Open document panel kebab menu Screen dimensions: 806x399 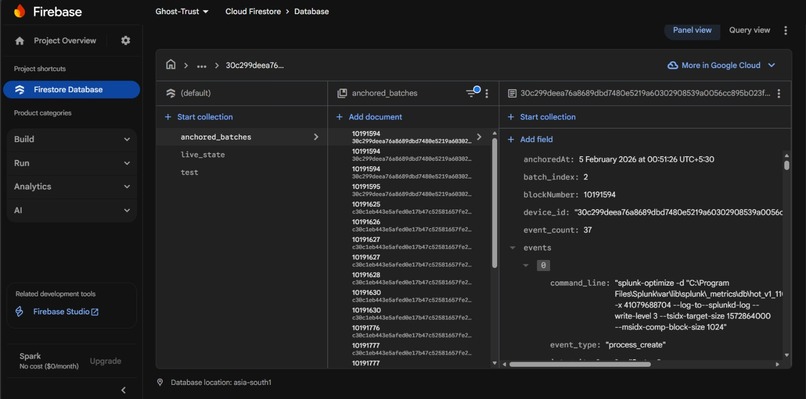[x=779, y=94]
